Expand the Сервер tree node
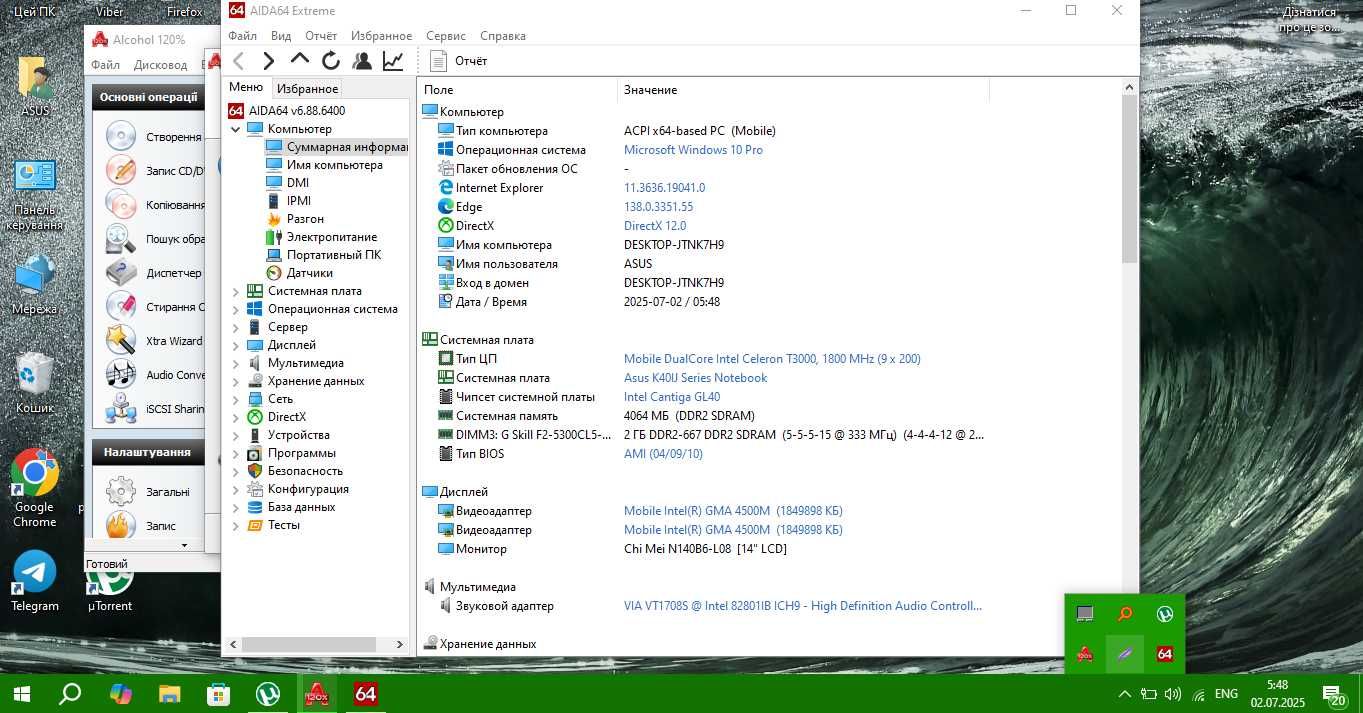 pyautogui.click(x=236, y=327)
